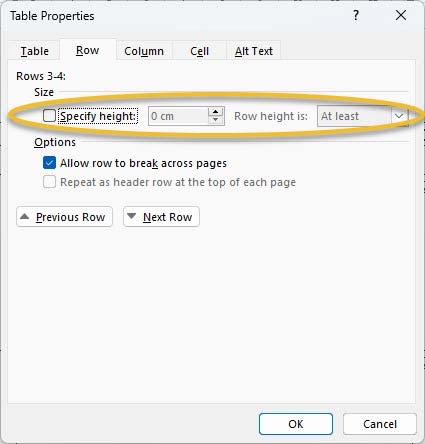Enable the Specify height checkbox
The width and height of the screenshot is (425, 444).
pyautogui.click(x=49, y=116)
